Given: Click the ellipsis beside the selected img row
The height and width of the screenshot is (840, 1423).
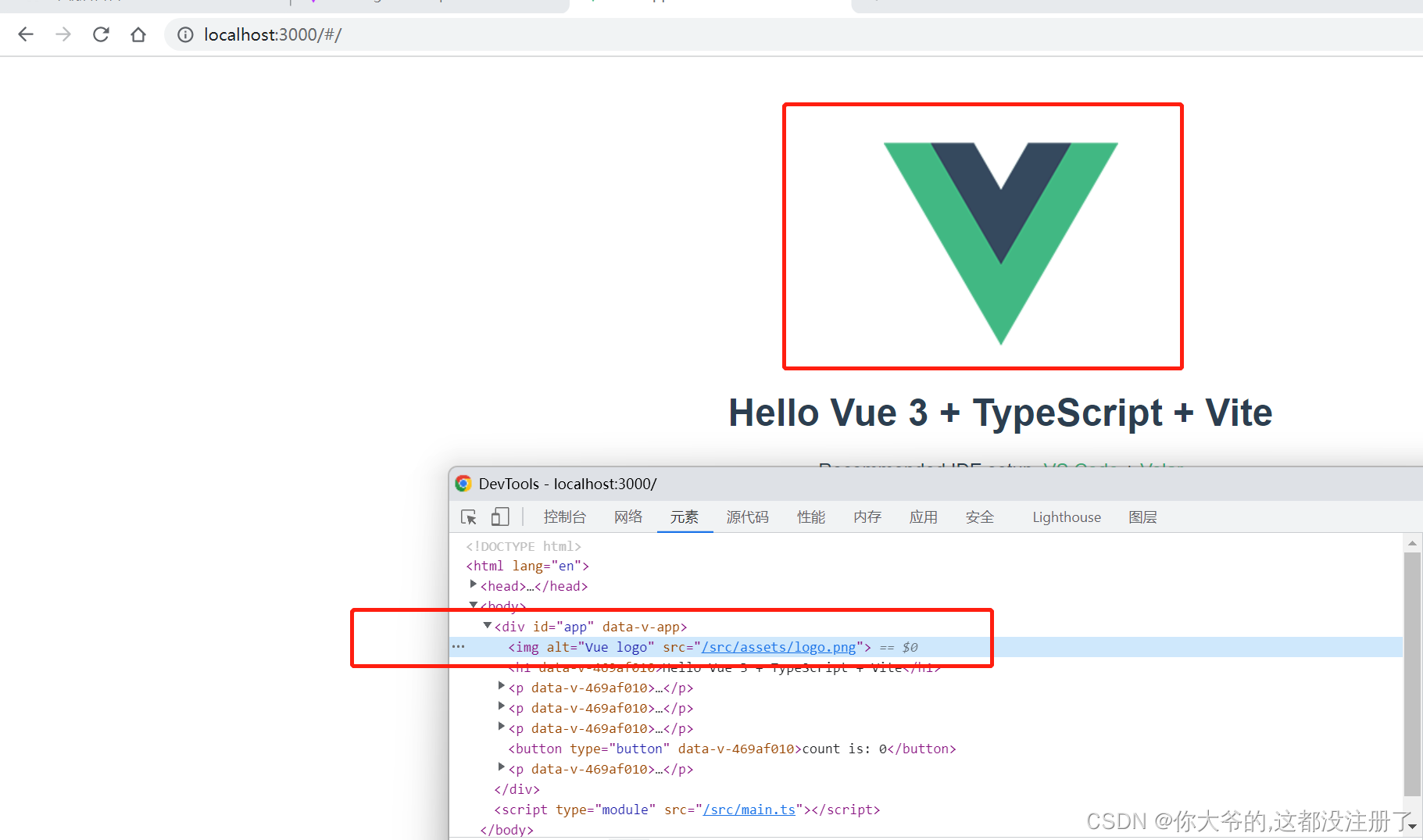Looking at the screenshot, I should pyautogui.click(x=459, y=647).
